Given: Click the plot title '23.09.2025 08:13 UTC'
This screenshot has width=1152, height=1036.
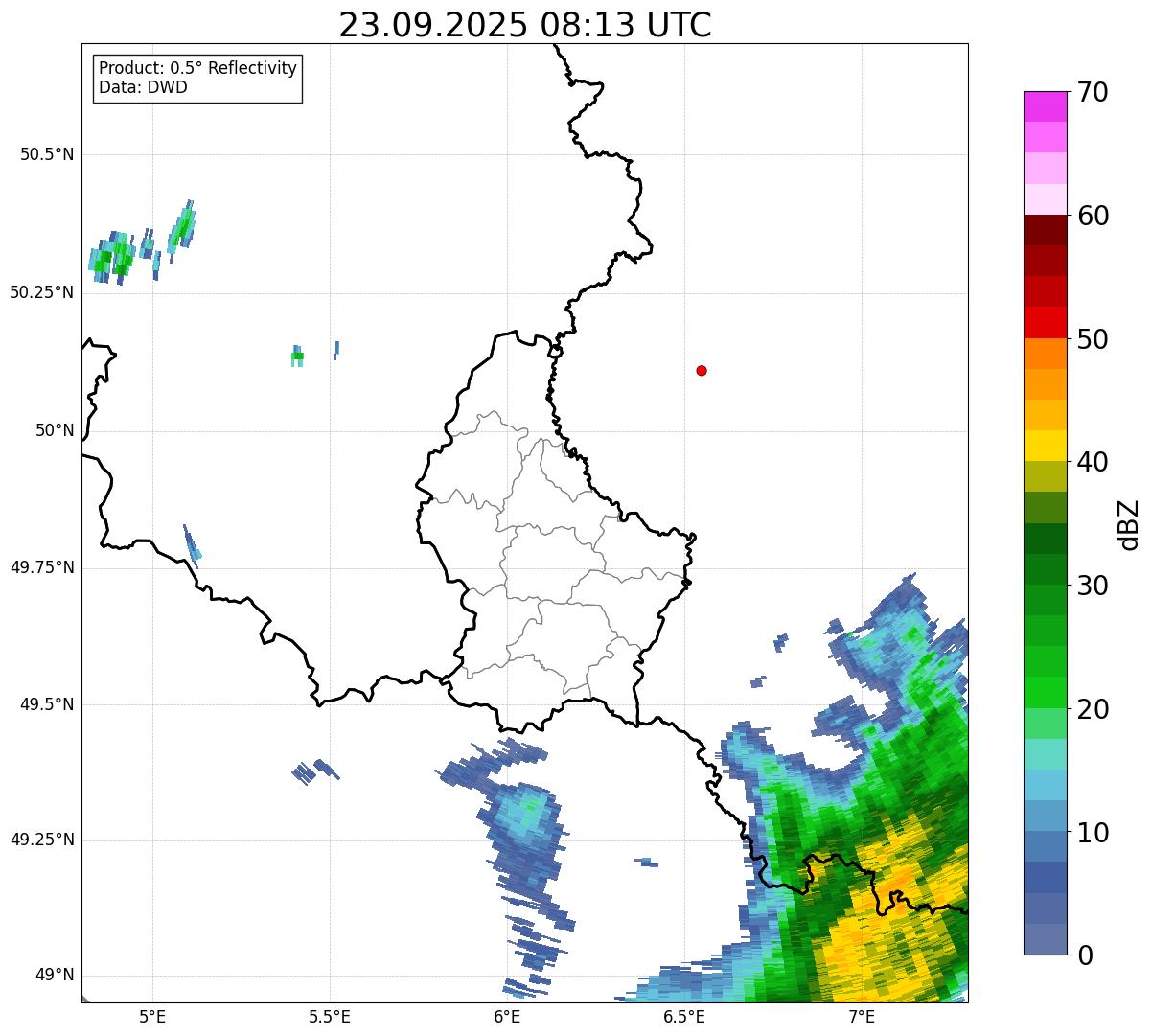Looking at the screenshot, I should click(x=525, y=25).
